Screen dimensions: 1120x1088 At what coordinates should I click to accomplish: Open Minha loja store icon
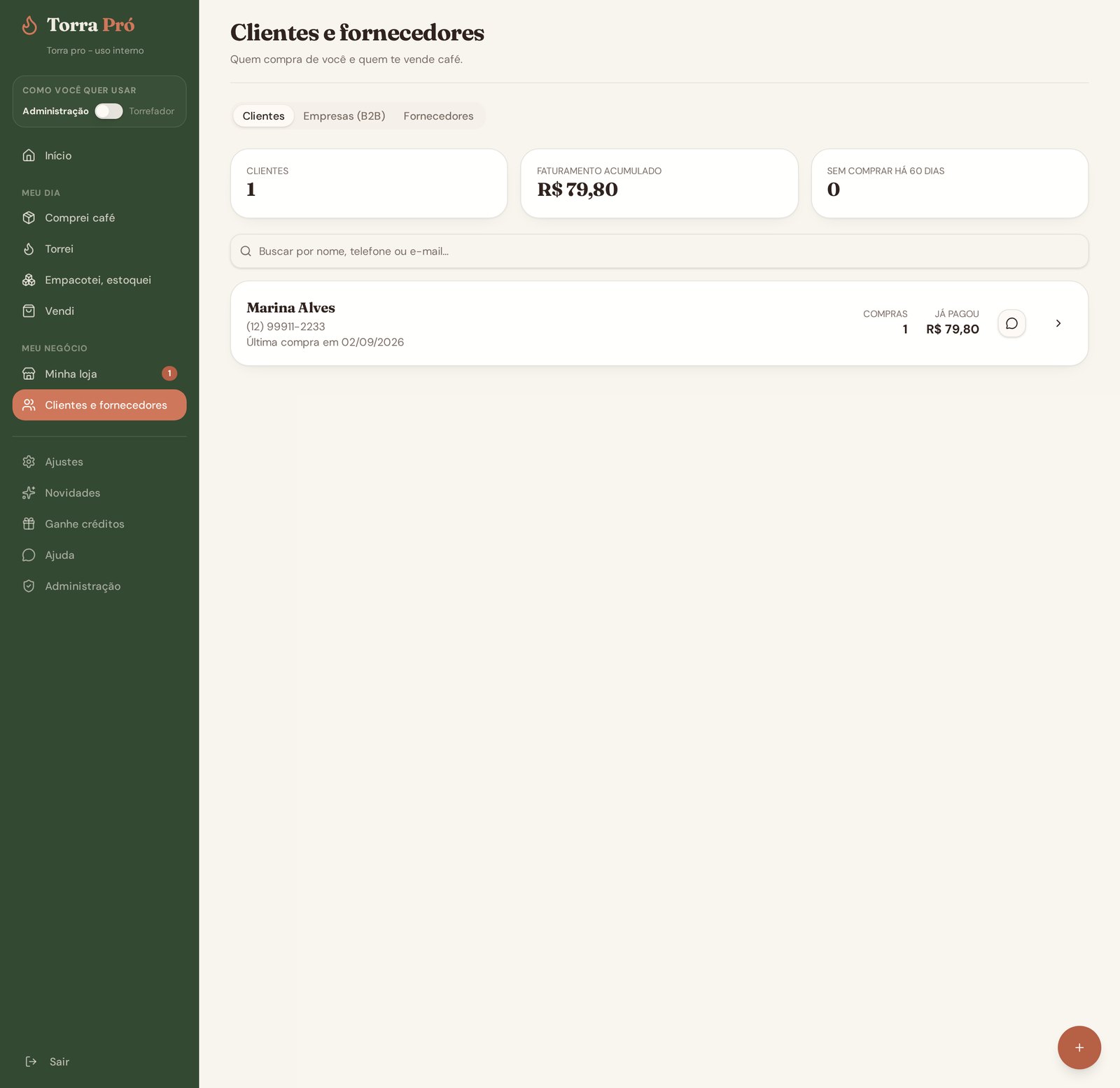pyautogui.click(x=29, y=374)
